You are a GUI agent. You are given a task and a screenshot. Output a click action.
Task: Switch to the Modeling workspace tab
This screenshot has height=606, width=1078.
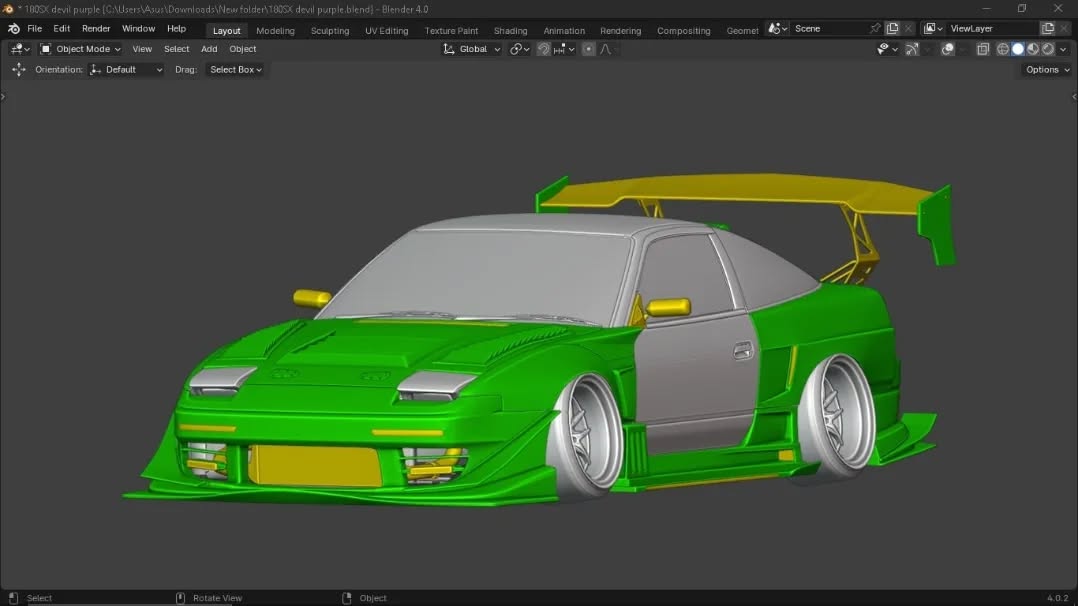275,31
